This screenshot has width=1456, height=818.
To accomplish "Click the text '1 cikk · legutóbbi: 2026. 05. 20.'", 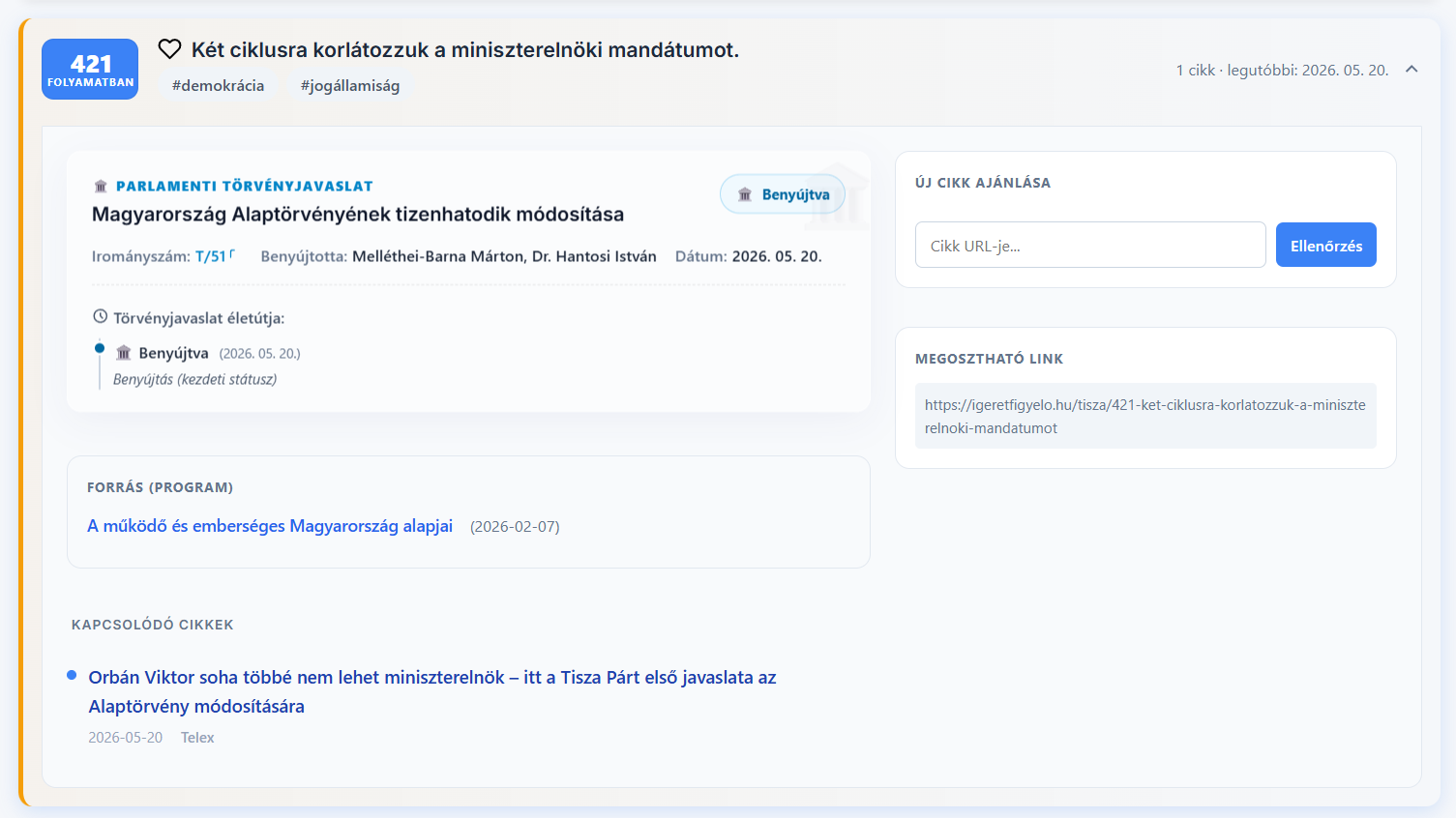I will [1282, 70].
